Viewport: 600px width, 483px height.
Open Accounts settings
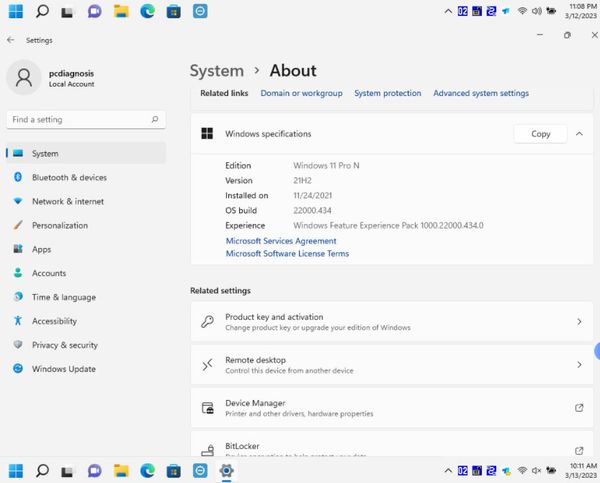pos(86,273)
